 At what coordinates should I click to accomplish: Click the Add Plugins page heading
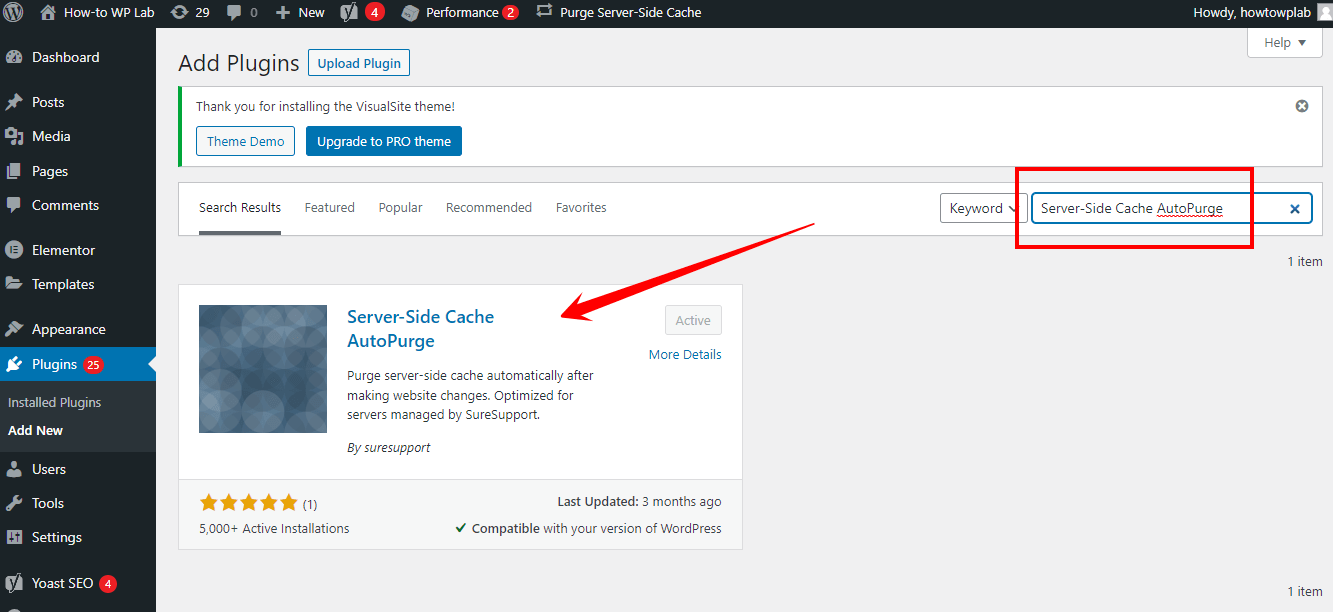pyautogui.click(x=239, y=63)
